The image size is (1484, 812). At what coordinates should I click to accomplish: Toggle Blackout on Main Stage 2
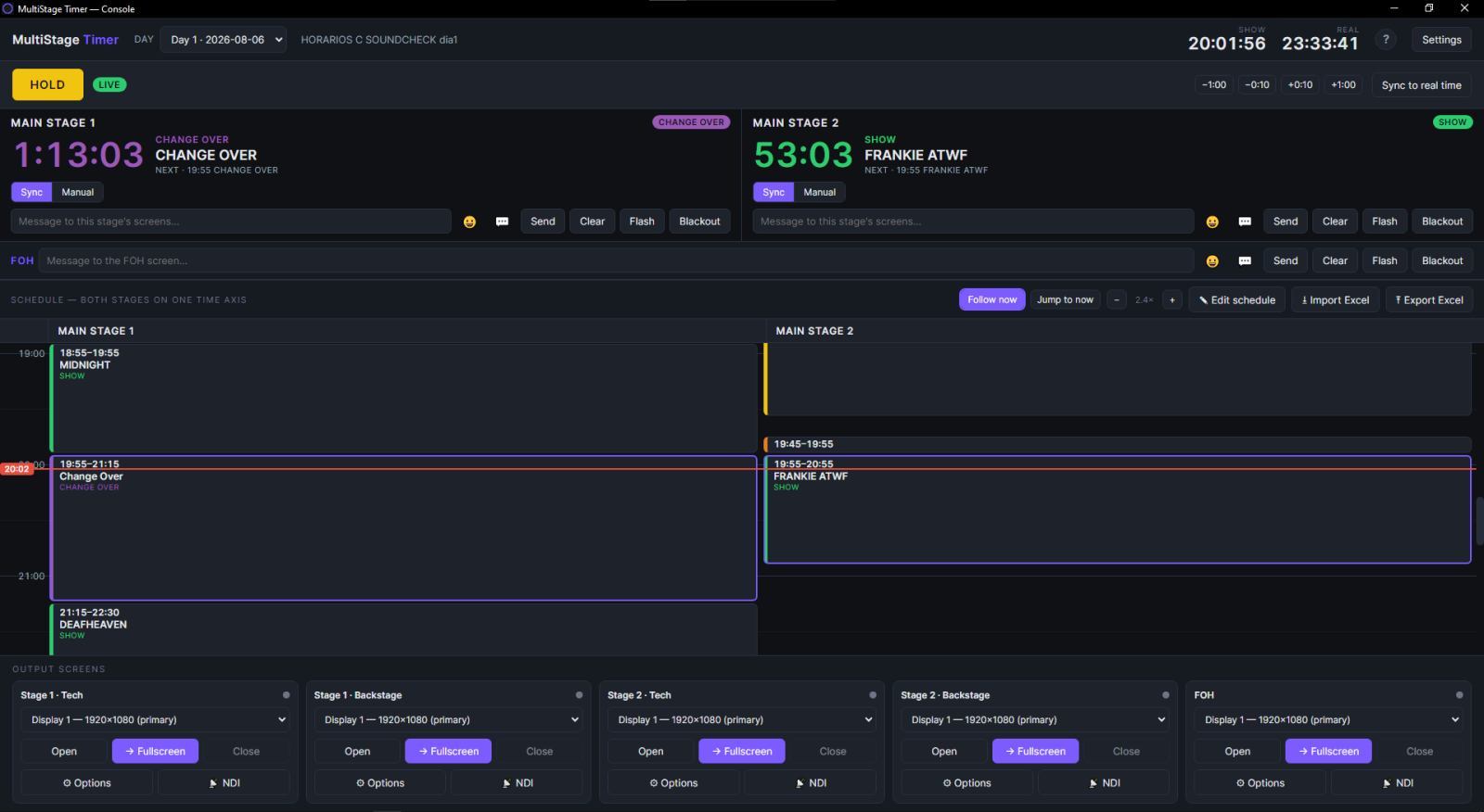(x=1442, y=222)
